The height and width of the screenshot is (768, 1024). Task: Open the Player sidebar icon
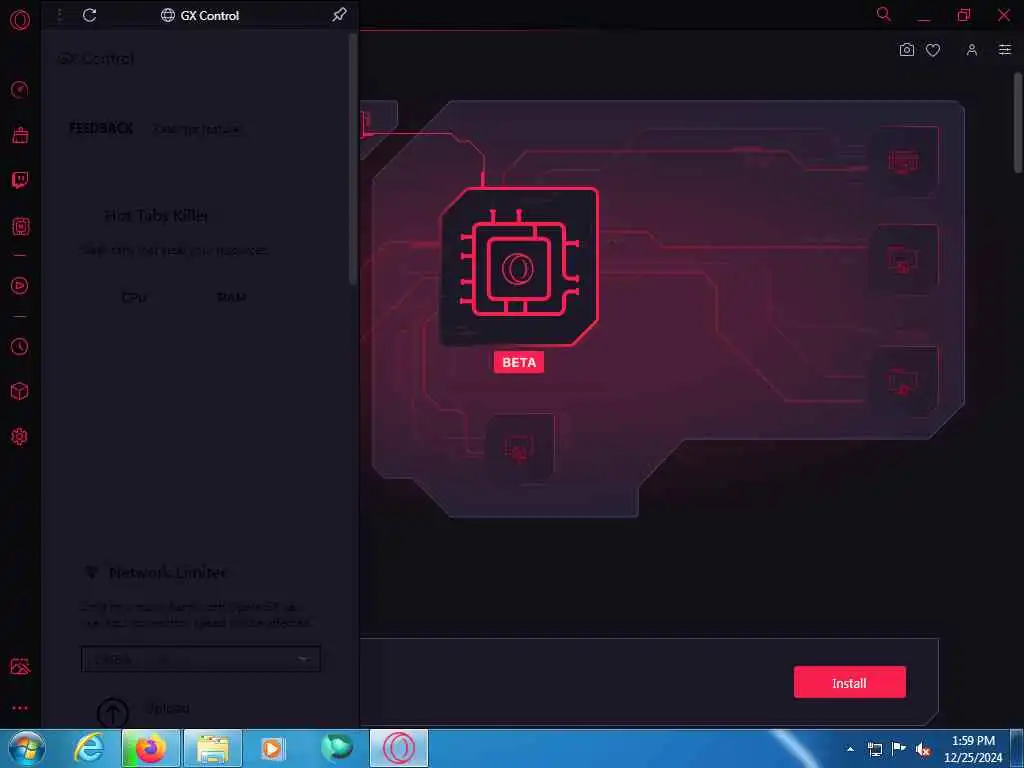tap(20, 285)
